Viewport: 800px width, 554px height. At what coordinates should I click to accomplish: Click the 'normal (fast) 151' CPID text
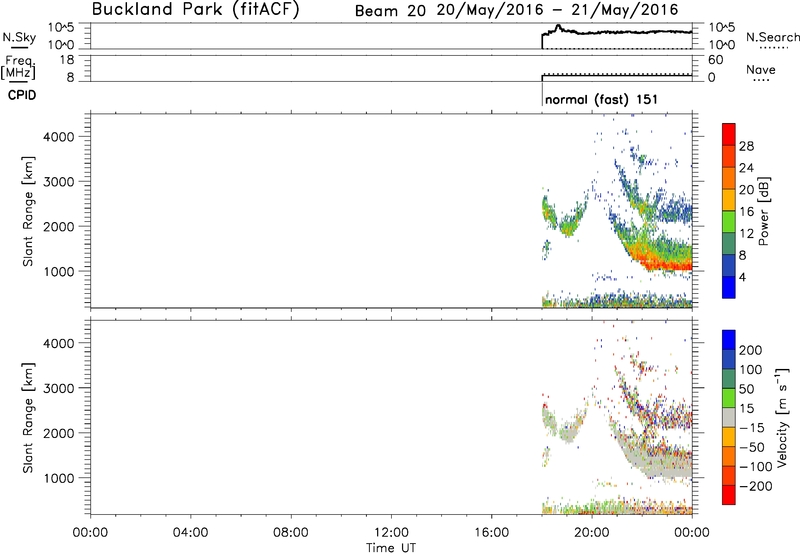pos(602,99)
